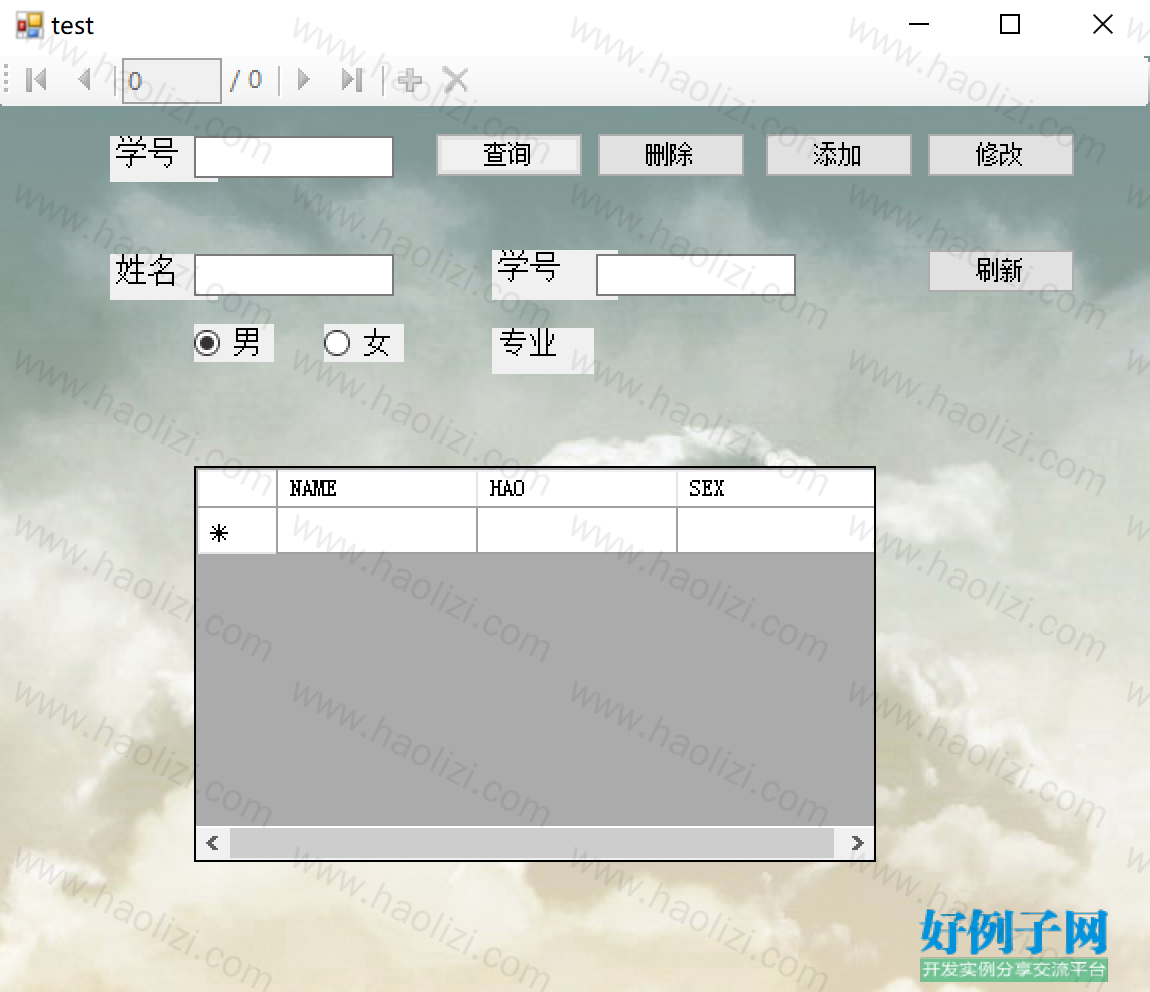This screenshot has height=992, width=1150.
Task: Click the 添加 button
Action: [x=838, y=155]
